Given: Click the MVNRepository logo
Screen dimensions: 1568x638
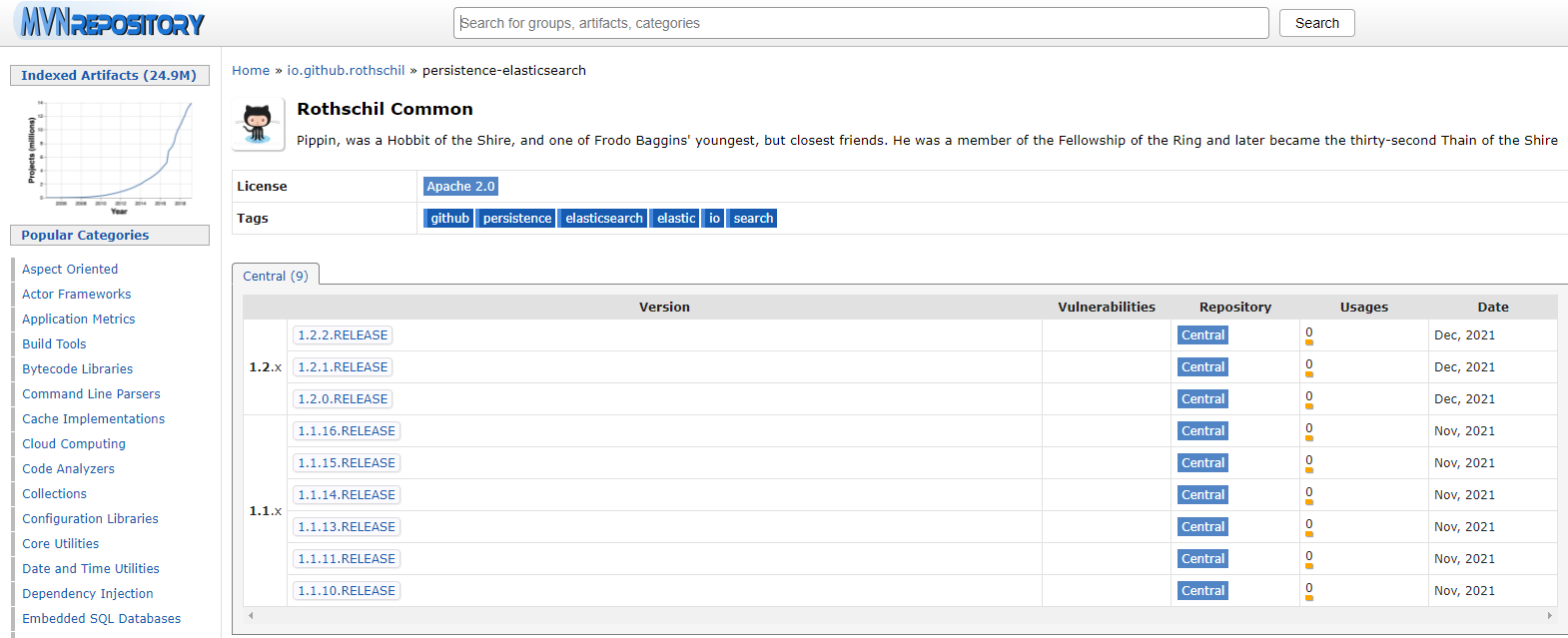Looking at the screenshot, I should tap(112, 22).
